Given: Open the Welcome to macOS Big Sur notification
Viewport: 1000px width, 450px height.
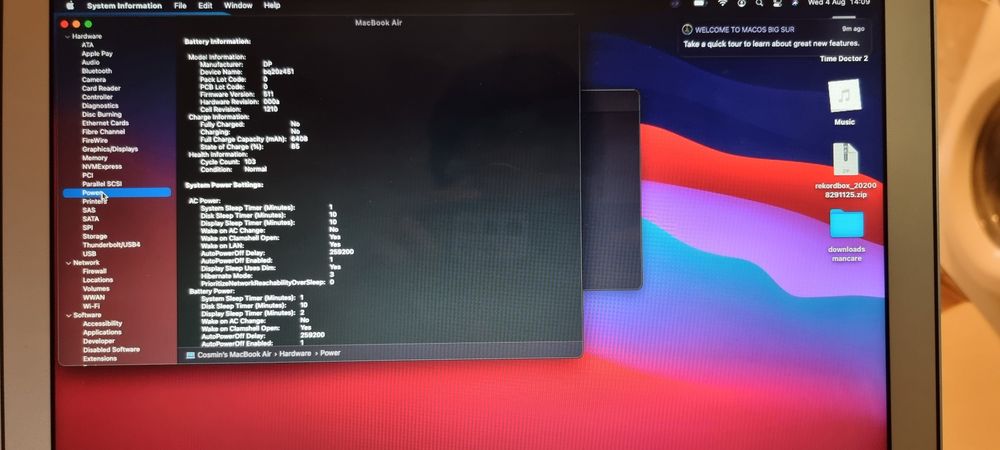Looking at the screenshot, I should pyautogui.click(x=775, y=36).
